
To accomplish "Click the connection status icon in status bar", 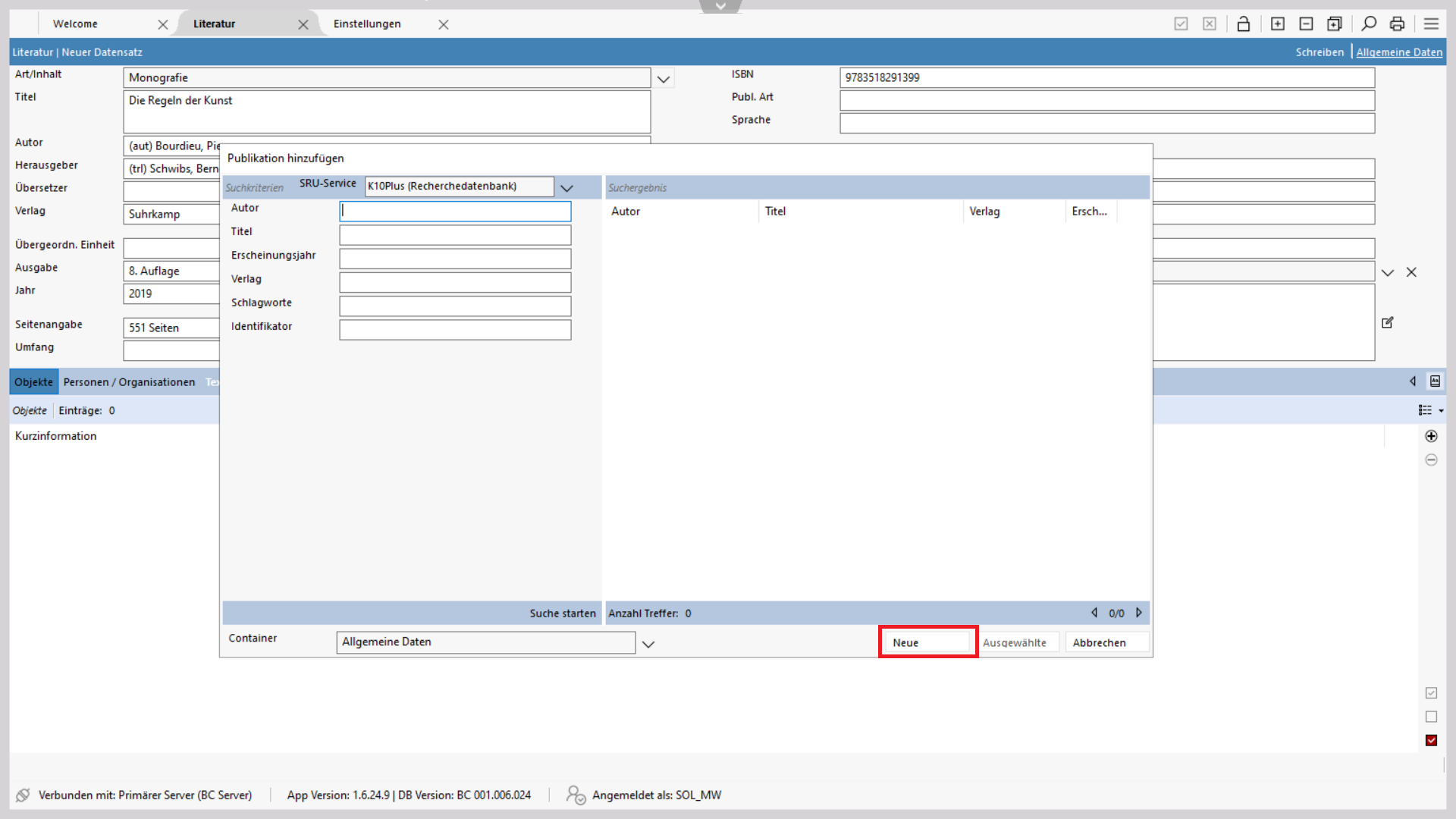I will pos(23,795).
